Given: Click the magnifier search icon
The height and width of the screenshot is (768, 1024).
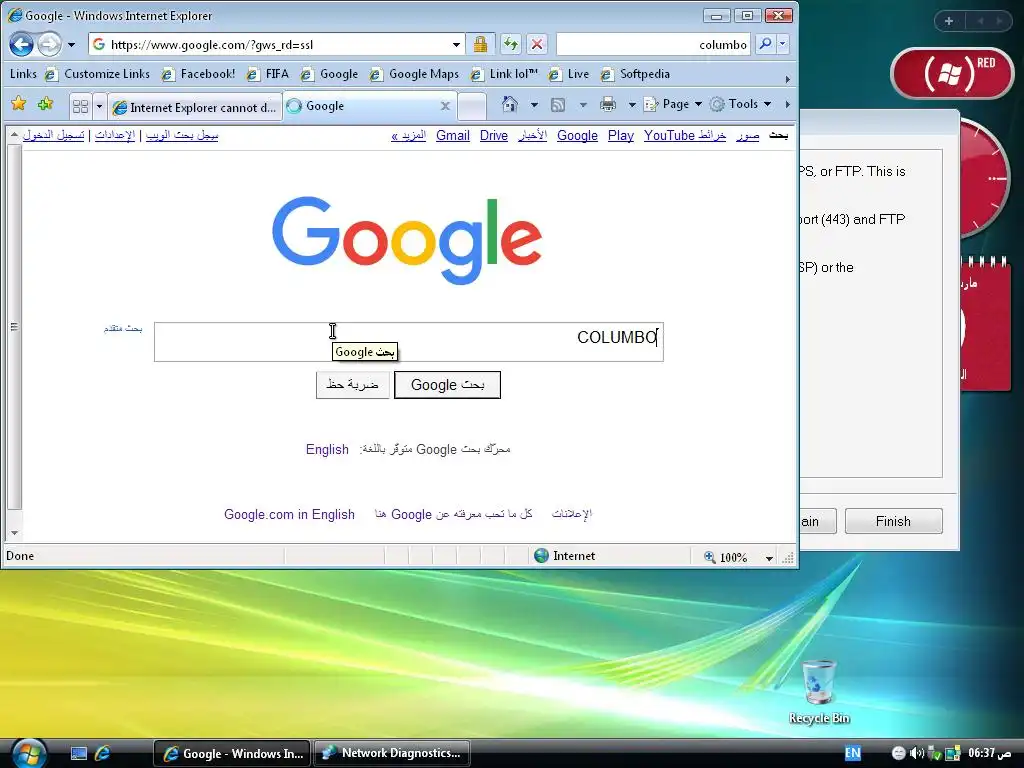Looking at the screenshot, I should [765, 44].
